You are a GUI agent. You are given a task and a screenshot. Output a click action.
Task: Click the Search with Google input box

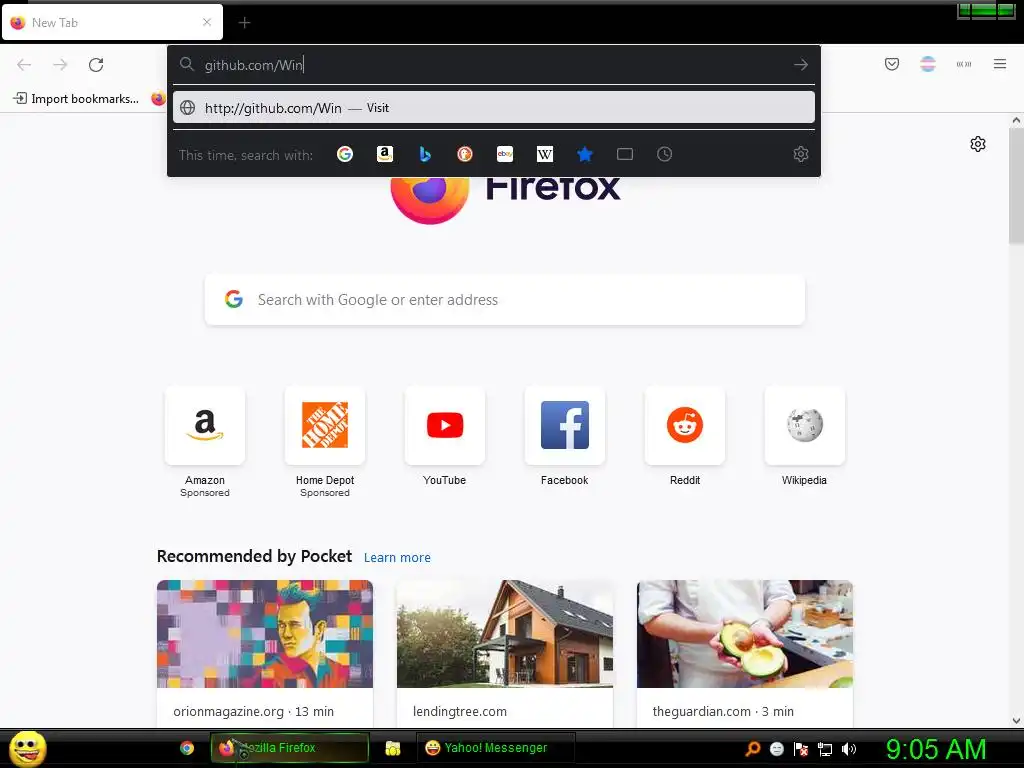pos(505,300)
